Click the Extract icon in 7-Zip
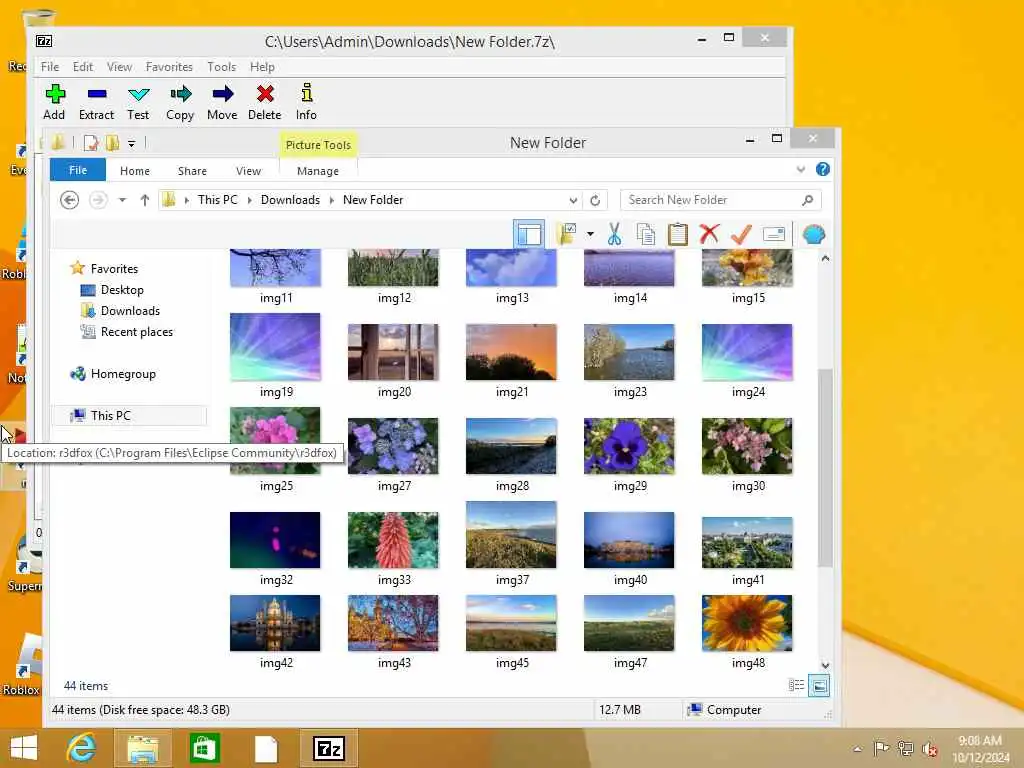 [97, 95]
